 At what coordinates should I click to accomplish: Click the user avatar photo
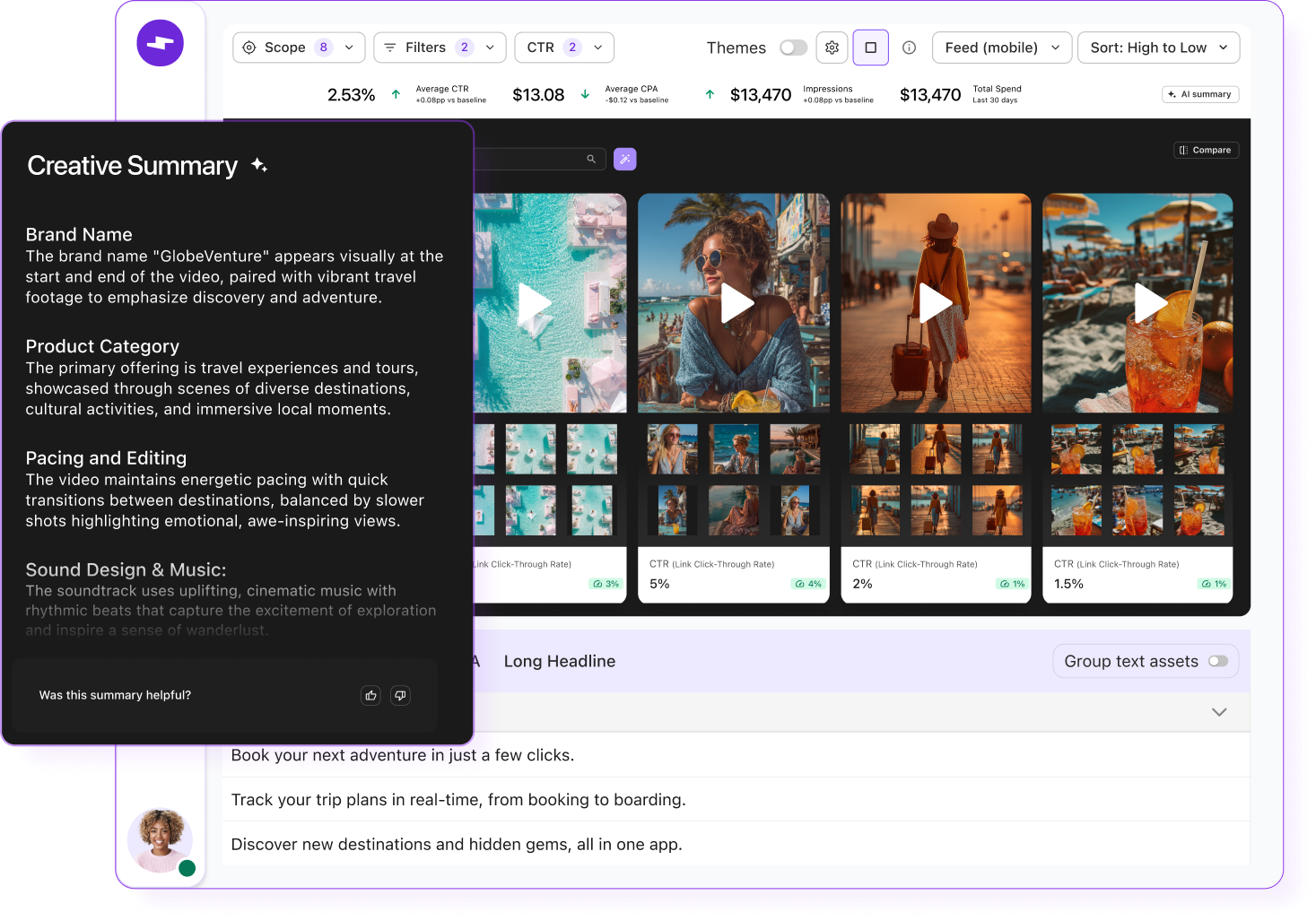(160, 840)
